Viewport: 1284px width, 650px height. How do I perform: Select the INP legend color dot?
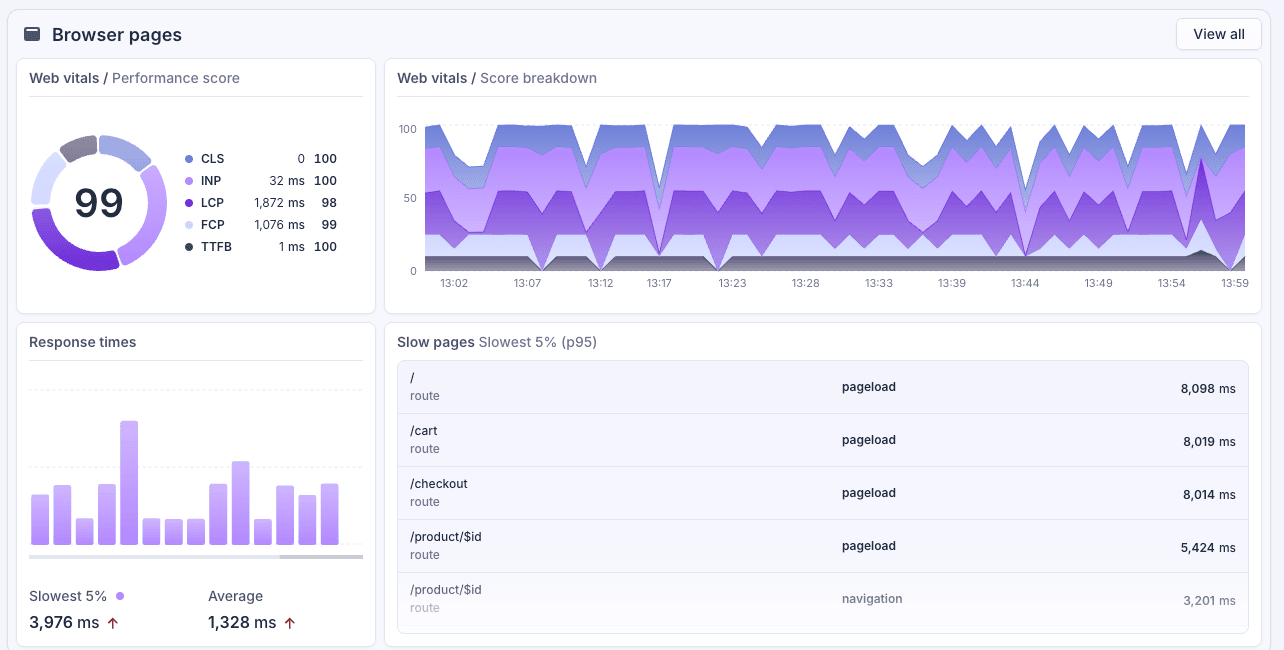(x=188, y=181)
